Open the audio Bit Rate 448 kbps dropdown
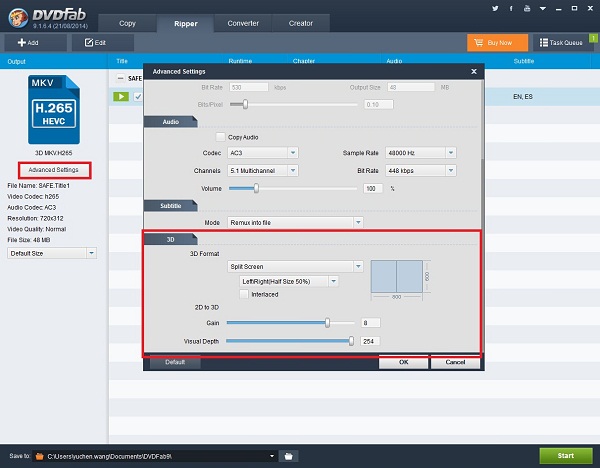This screenshot has height=468, width=600. 421,171
